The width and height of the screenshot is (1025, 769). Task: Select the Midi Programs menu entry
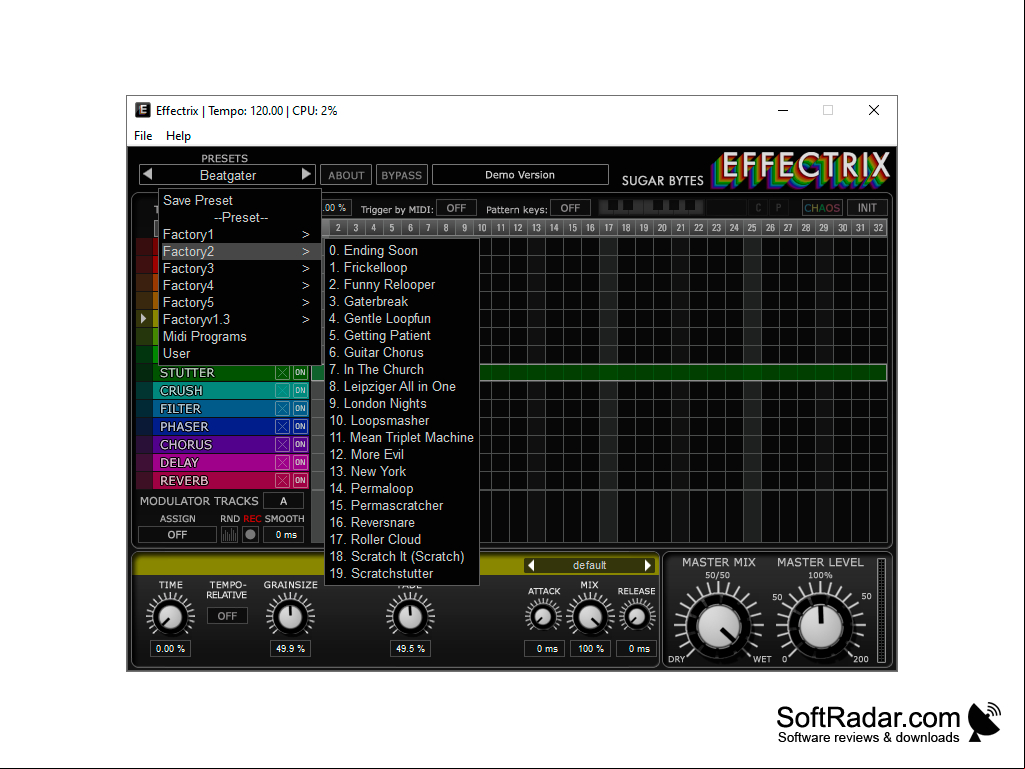pos(241,337)
